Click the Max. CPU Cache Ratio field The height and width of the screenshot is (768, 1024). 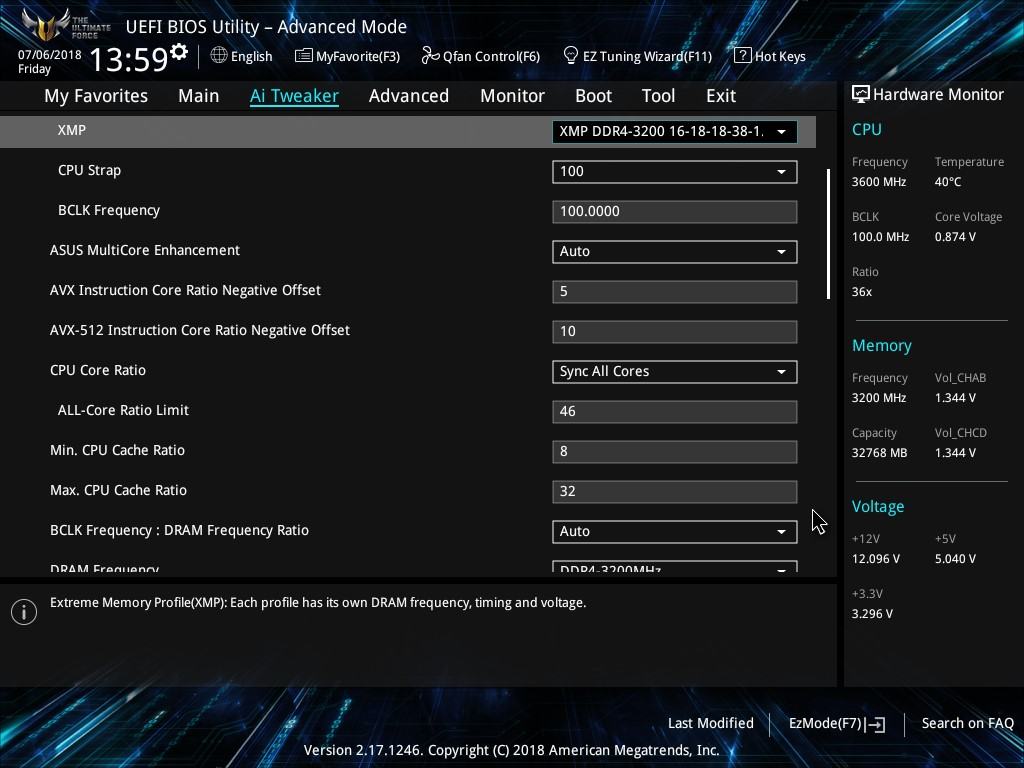click(x=675, y=491)
